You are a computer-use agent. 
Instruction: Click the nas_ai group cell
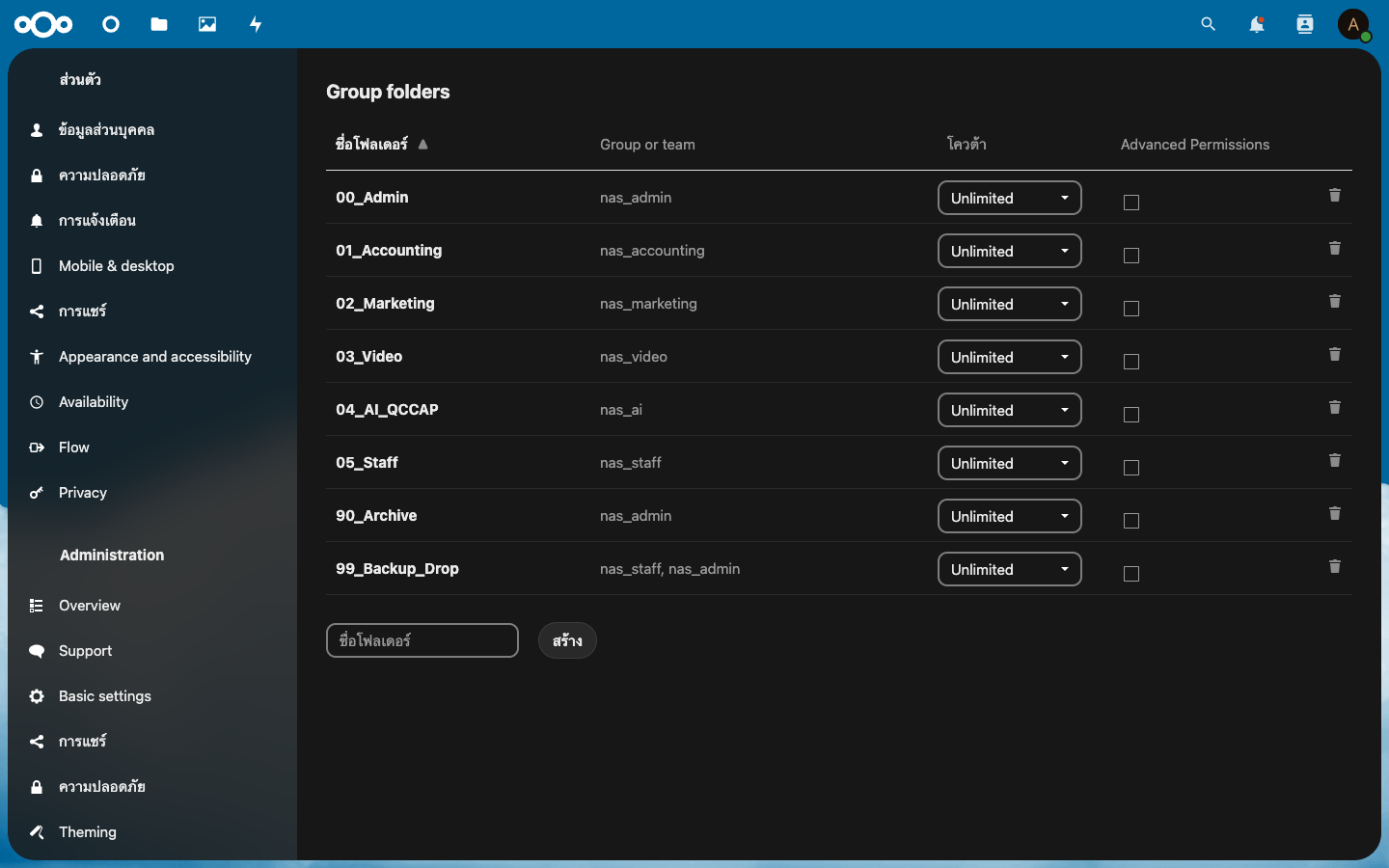621,410
